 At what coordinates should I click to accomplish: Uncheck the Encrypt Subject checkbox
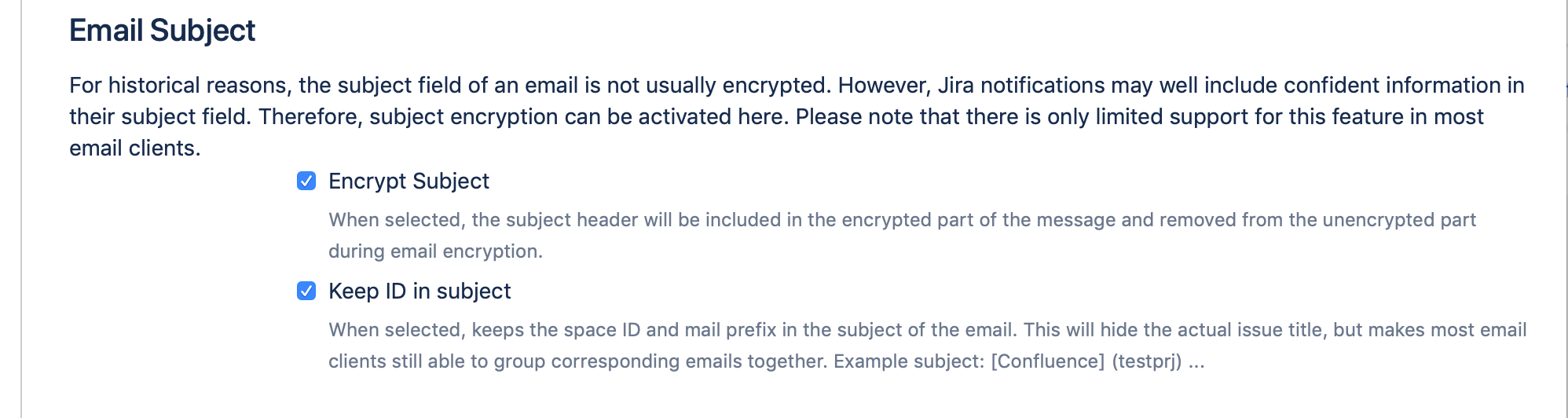coord(306,181)
